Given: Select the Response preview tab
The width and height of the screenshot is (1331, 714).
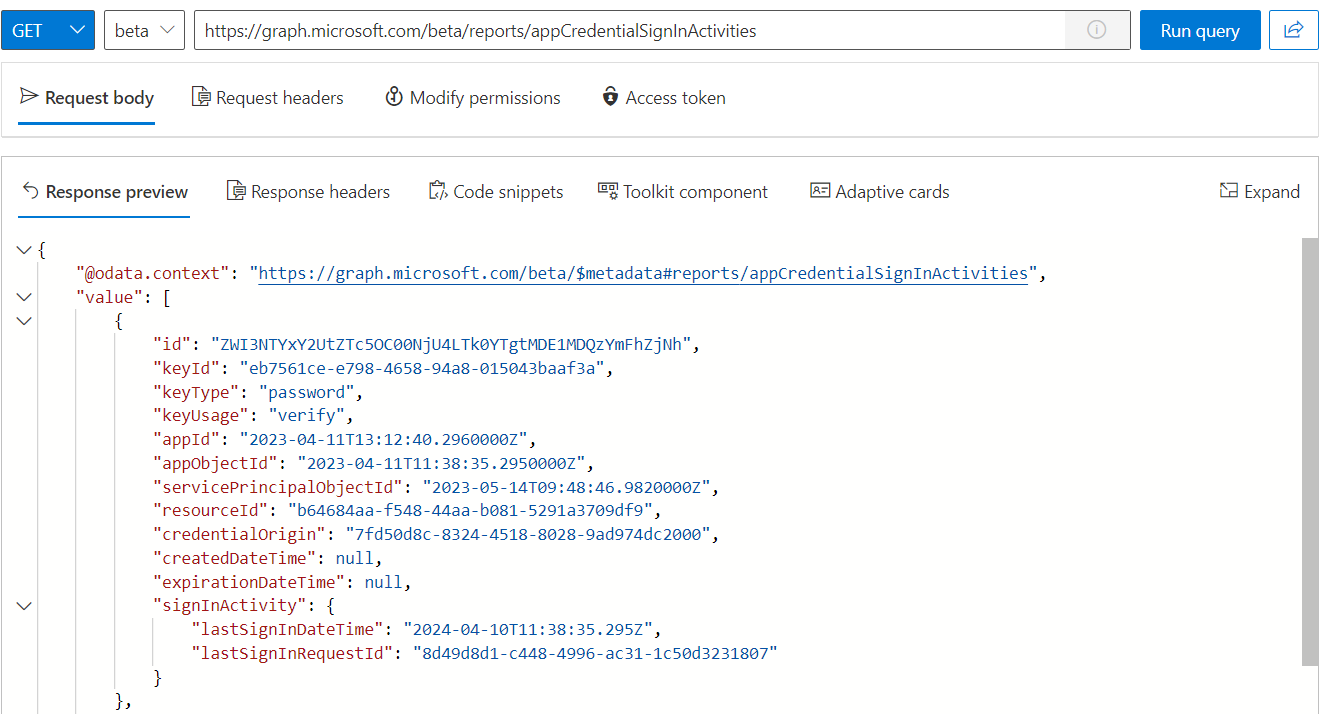Looking at the screenshot, I should [x=104, y=192].
